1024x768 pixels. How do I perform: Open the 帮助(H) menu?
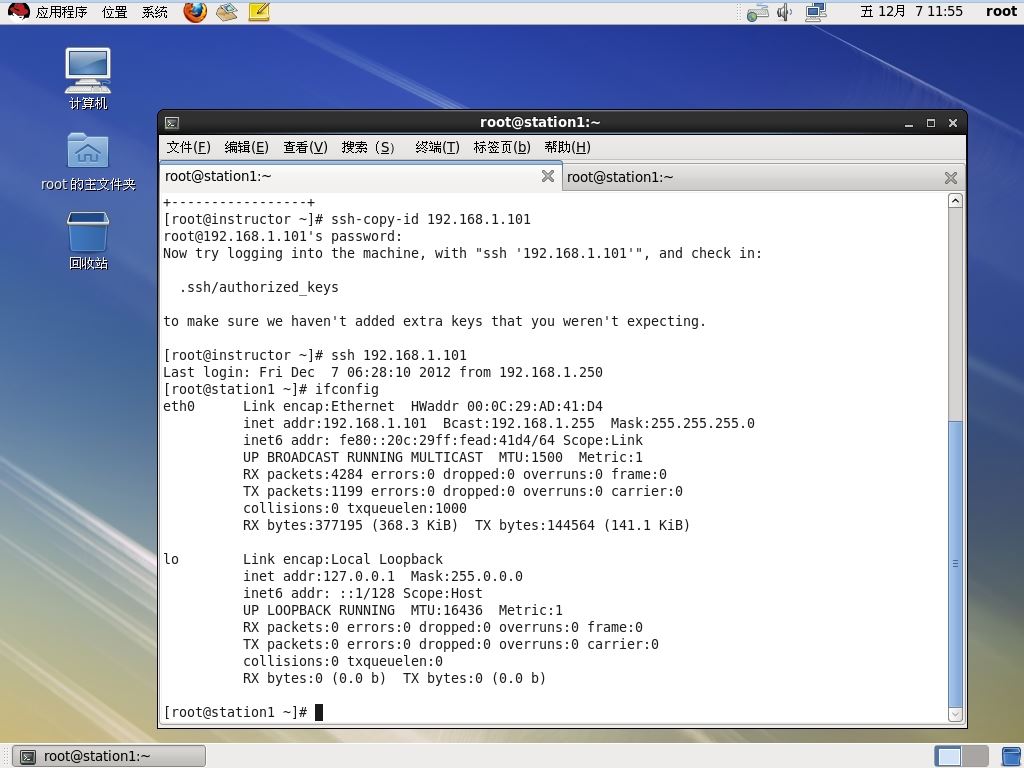[x=568, y=147]
